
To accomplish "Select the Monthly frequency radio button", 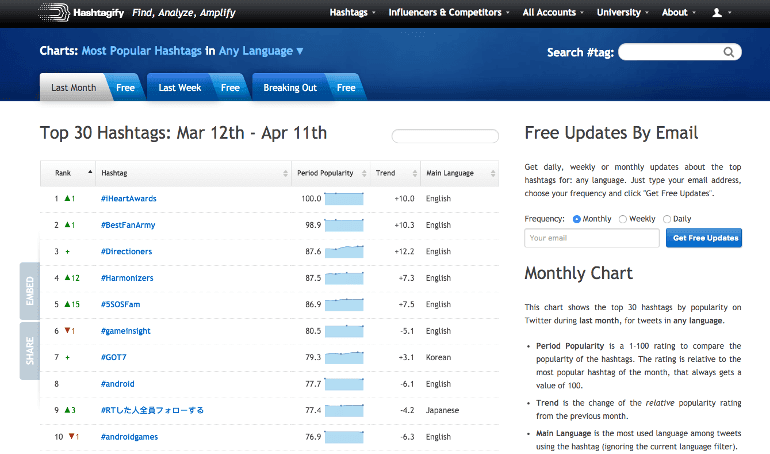I will pyautogui.click(x=577, y=219).
